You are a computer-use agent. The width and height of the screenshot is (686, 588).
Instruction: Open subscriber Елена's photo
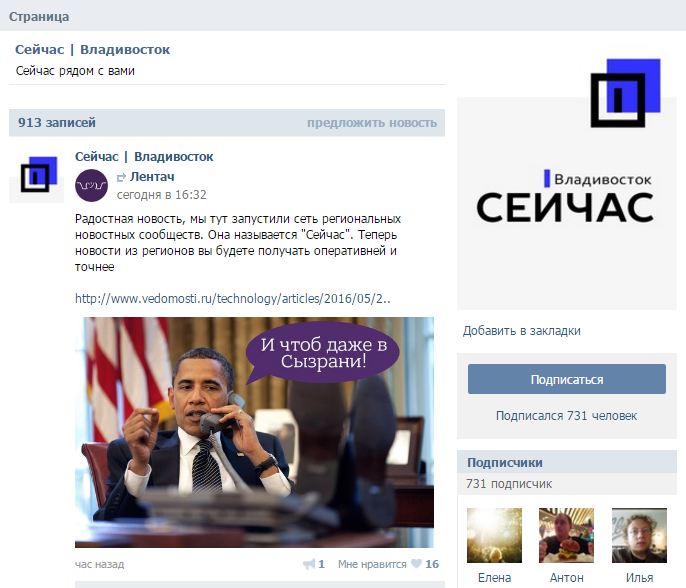(x=494, y=535)
